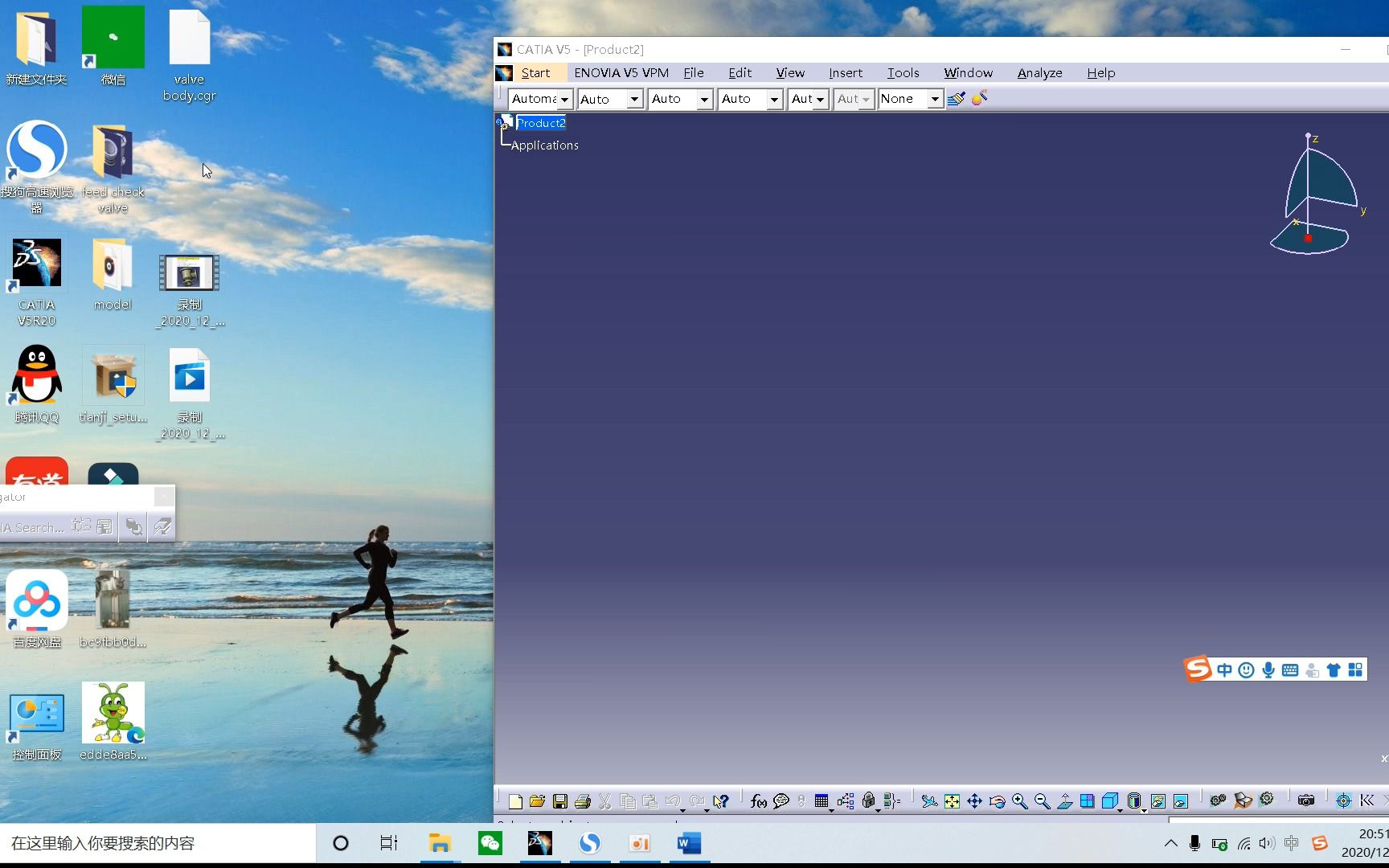Toggle Sogou soft keyboard

pos(1290,670)
